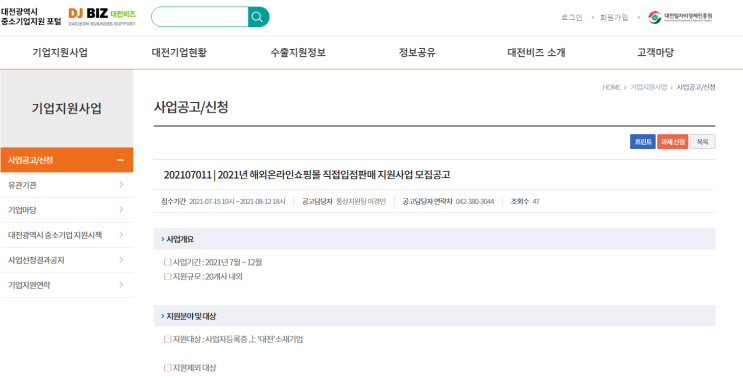The image size is (743, 378).
Task: Click the announcement title 202107011 모집공고
Action: pyautogui.click(x=307, y=175)
